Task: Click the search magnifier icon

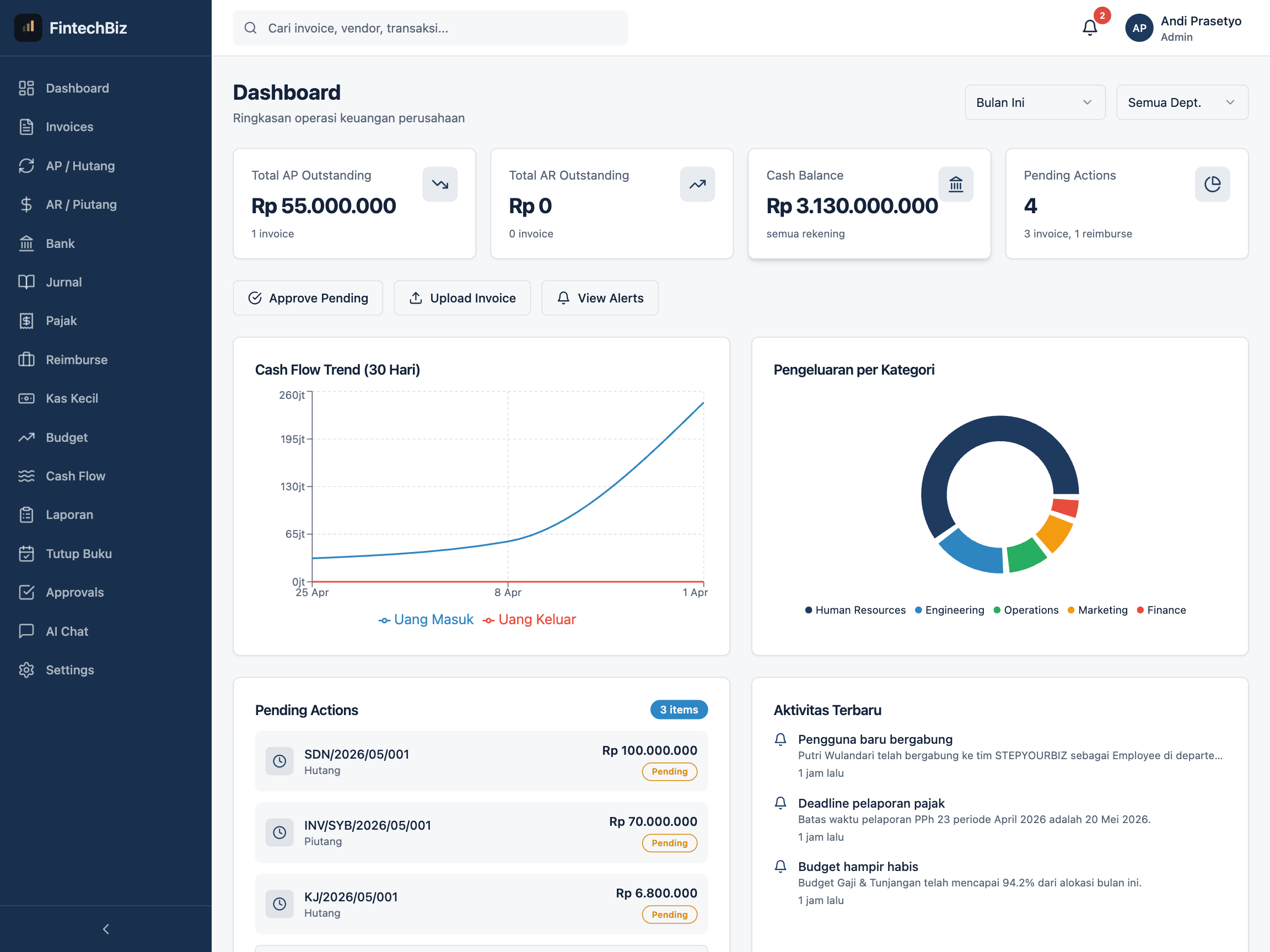Action: point(250,28)
